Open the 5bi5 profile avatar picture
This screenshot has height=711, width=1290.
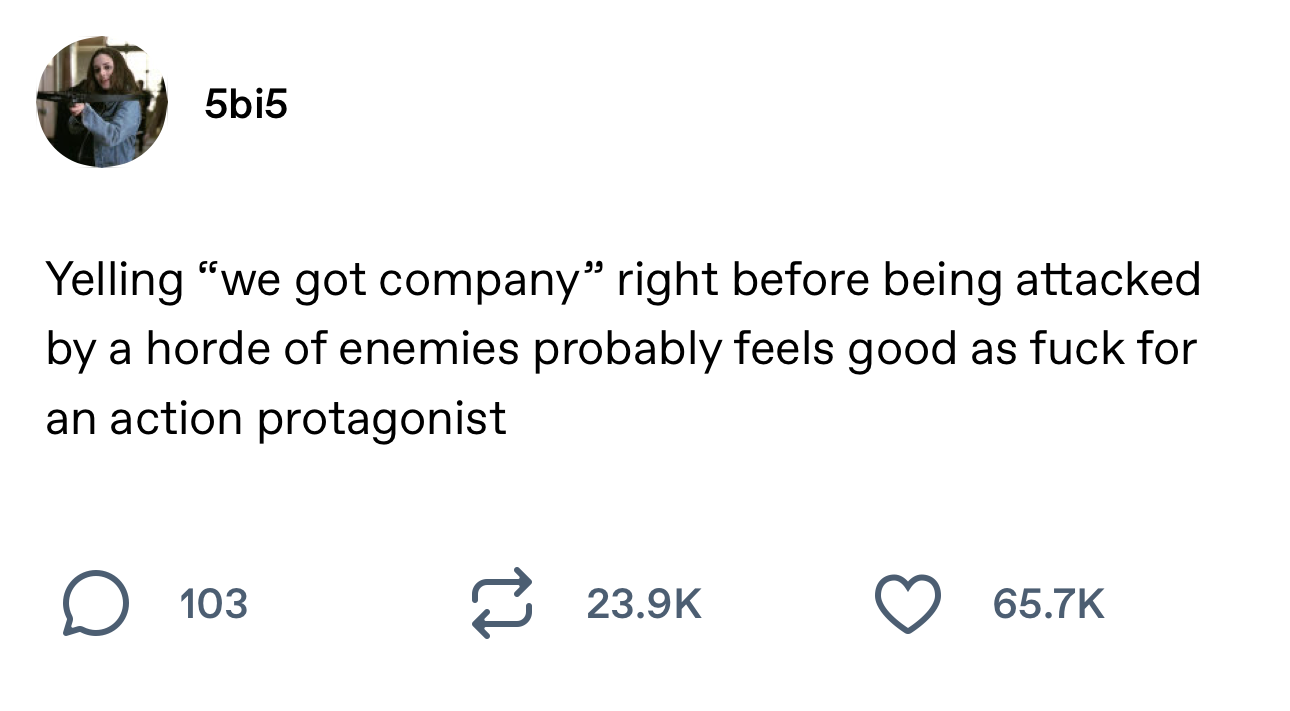click(102, 102)
